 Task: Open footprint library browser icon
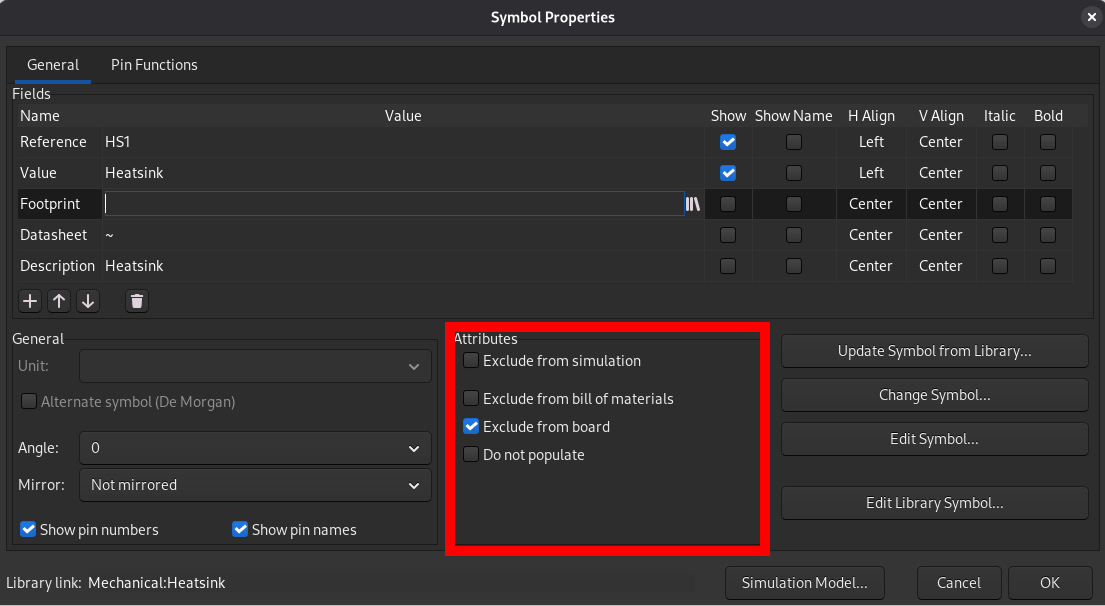point(692,204)
